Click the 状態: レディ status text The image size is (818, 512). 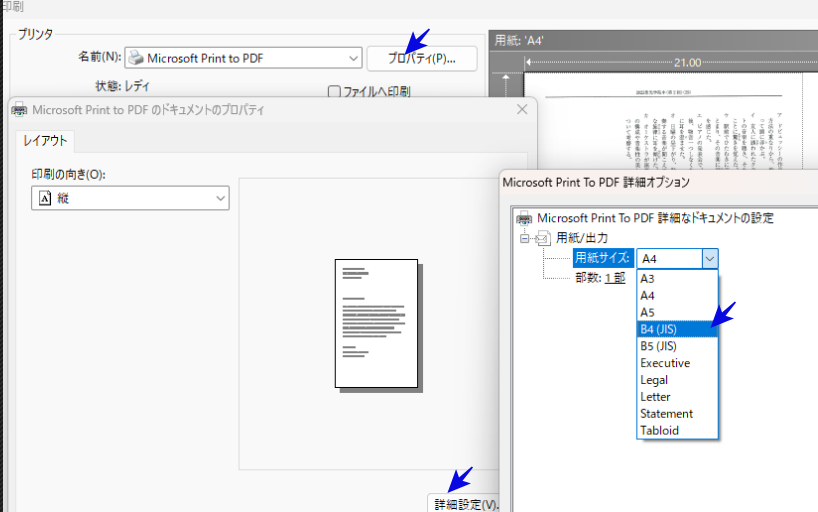pyautogui.click(x=122, y=86)
